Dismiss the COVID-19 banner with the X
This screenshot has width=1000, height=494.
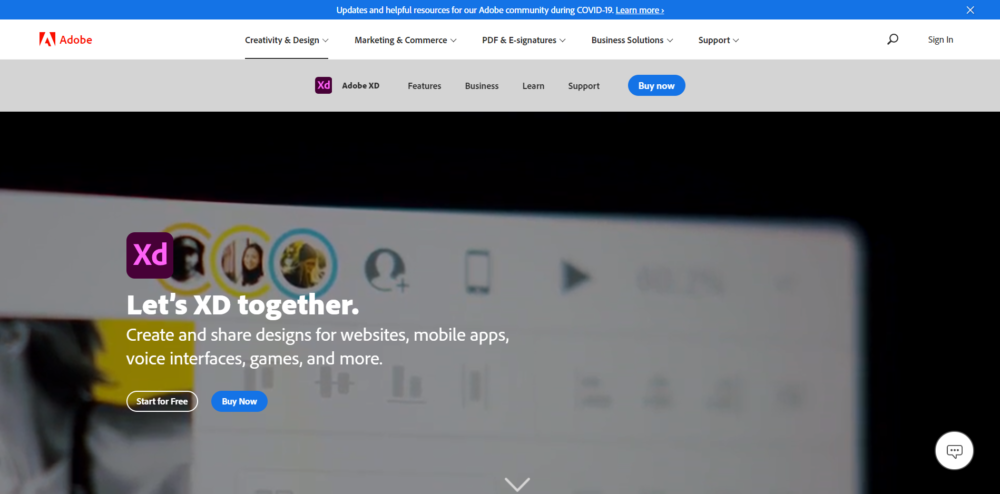[x=970, y=10]
